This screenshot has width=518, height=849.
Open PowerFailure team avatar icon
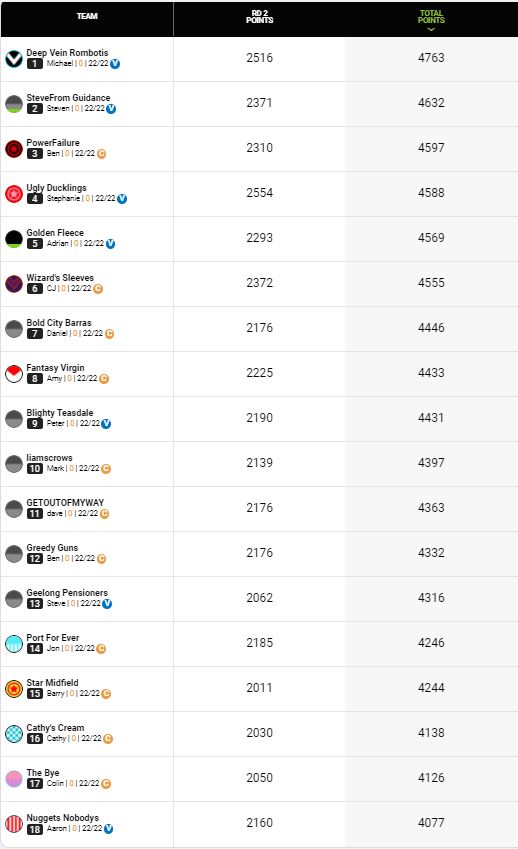click(14, 148)
